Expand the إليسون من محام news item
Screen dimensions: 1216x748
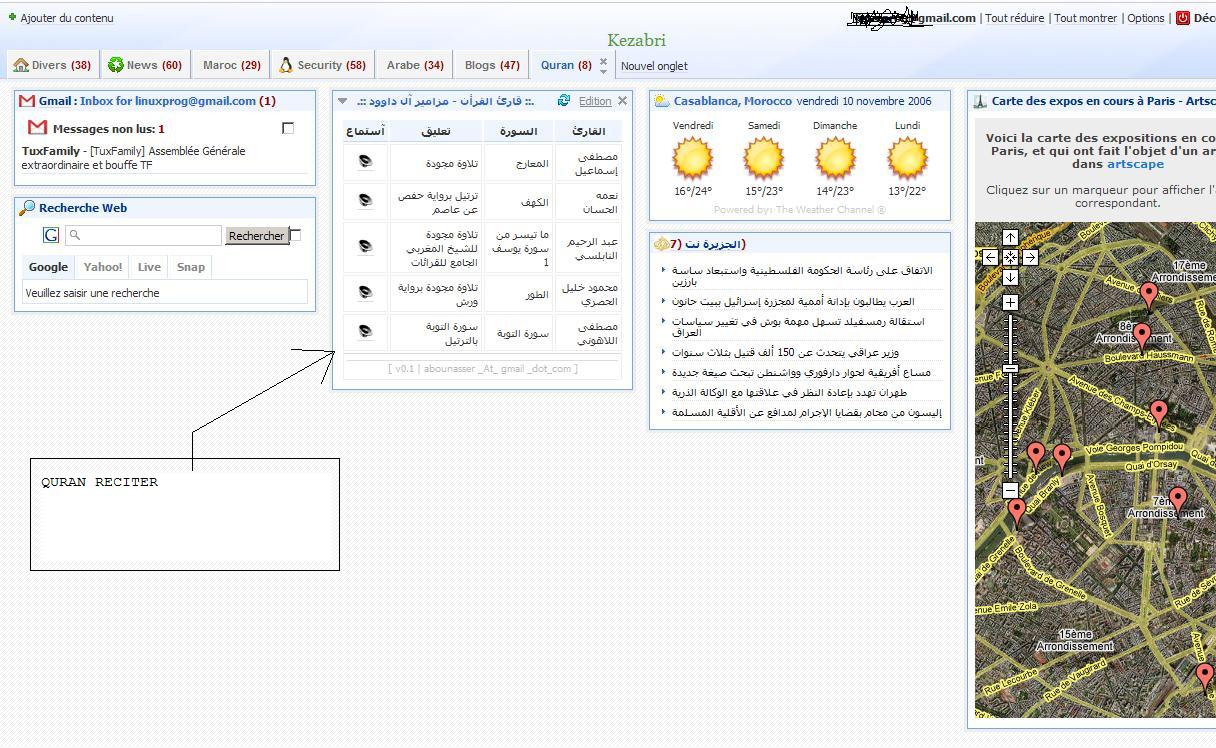pyautogui.click(x=663, y=412)
